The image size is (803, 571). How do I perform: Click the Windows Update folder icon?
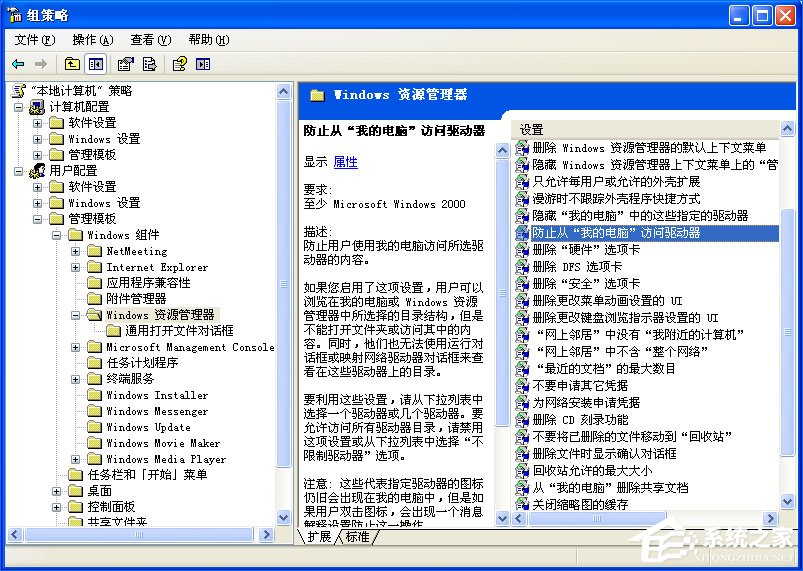coord(94,427)
